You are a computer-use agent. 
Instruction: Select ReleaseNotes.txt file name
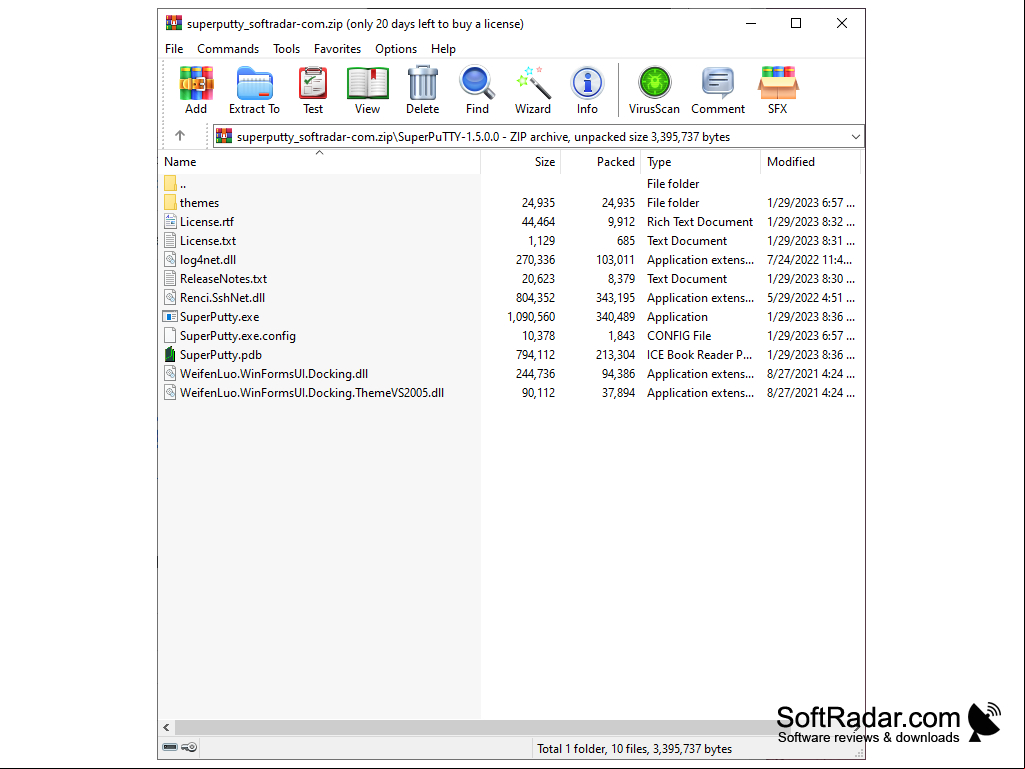(223, 279)
